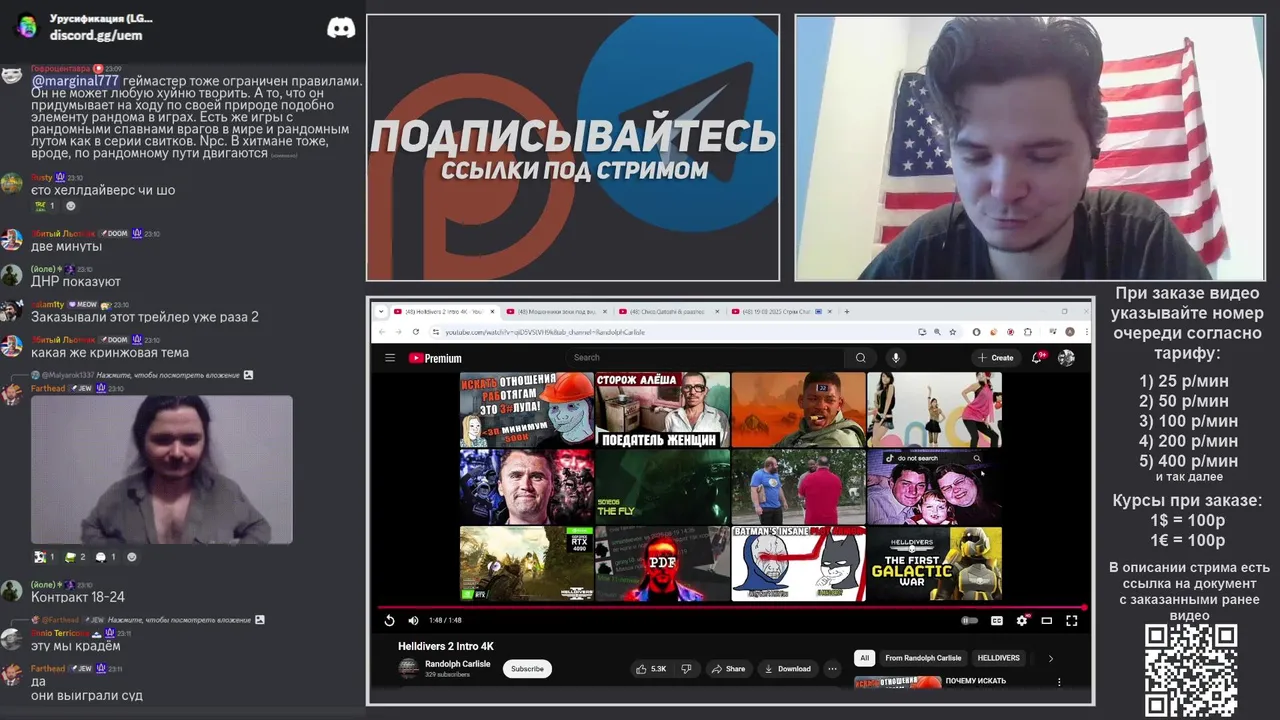Open the Batman's Insane thumbnail
Image resolution: width=1280 pixels, height=720 pixels.
coord(798,563)
